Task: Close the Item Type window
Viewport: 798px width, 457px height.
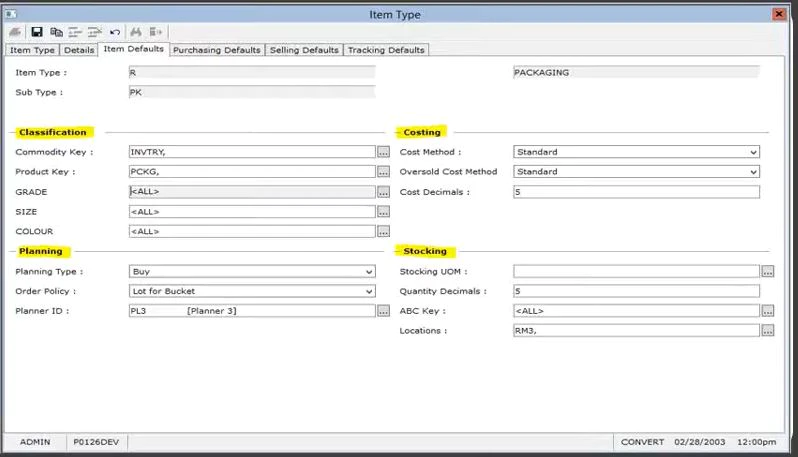Action: click(x=779, y=14)
